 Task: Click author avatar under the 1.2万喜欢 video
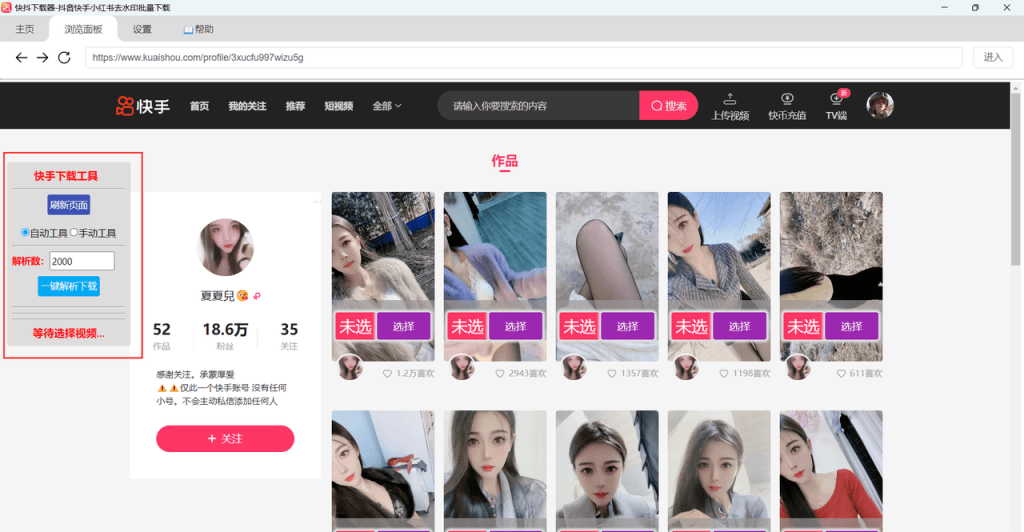click(350, 368)
